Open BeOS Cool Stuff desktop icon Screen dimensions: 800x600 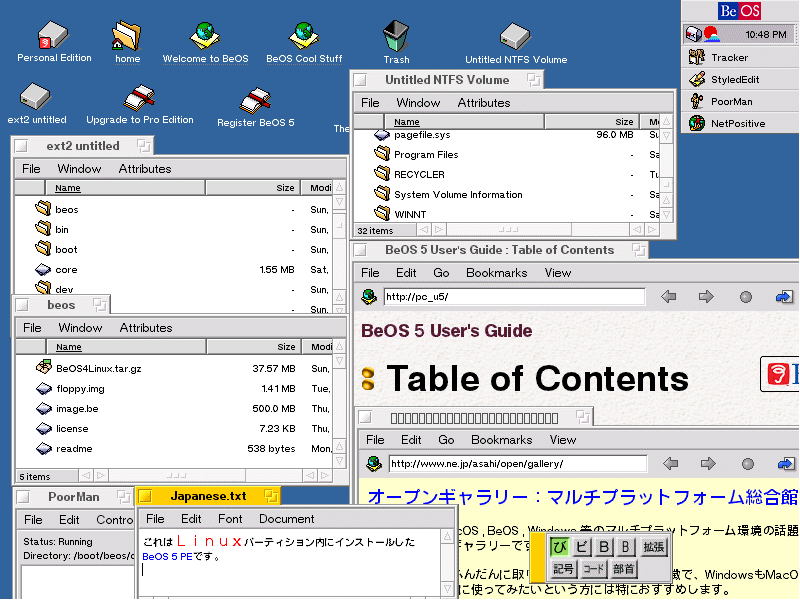[x=304, y=36]
